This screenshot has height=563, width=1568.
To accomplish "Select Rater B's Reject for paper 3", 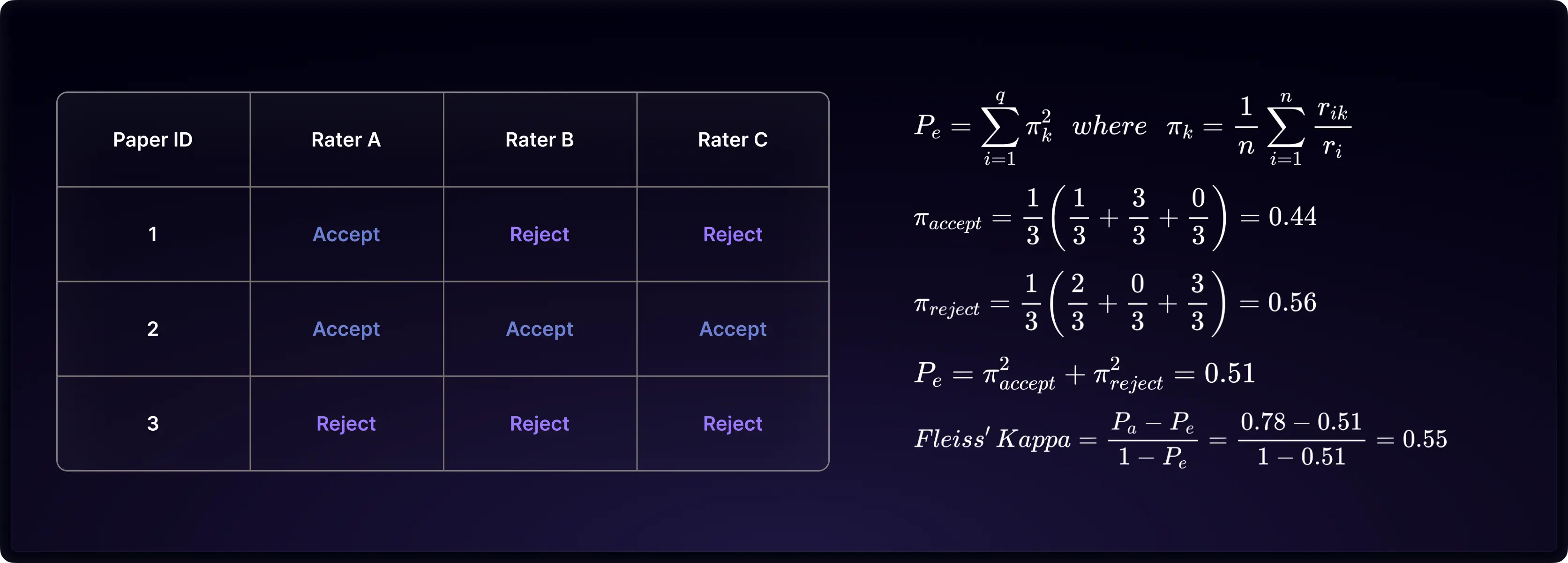I will (539, 424).
